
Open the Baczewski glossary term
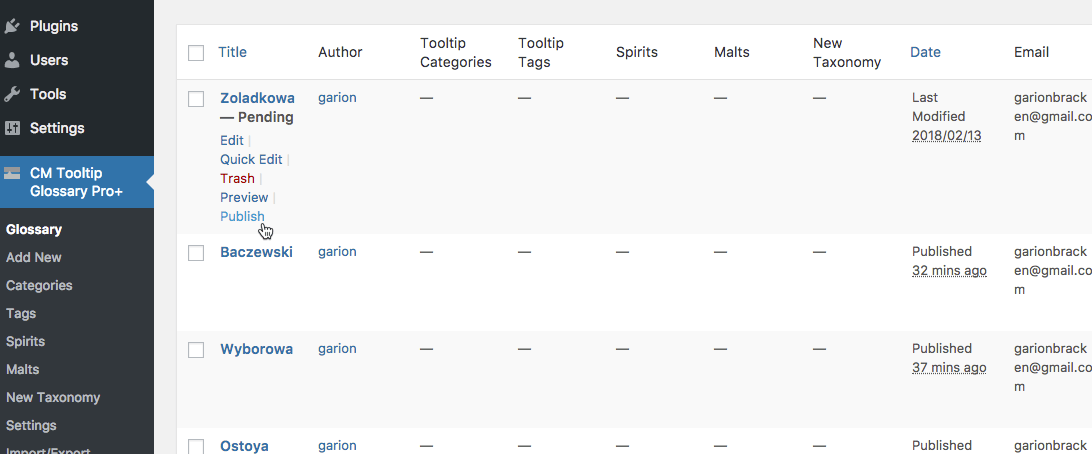coord(256,252)
